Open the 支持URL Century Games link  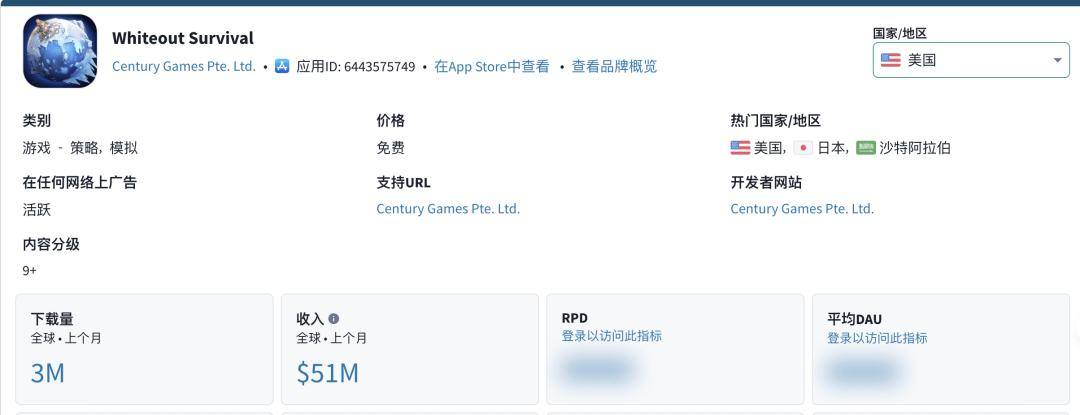tap(448, 209)
